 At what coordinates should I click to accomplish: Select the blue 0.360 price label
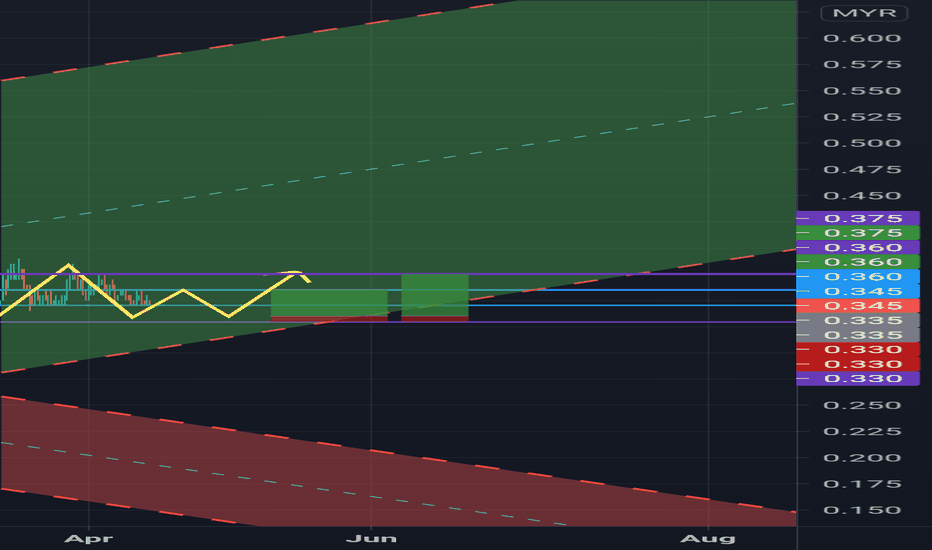click(858, 276)
